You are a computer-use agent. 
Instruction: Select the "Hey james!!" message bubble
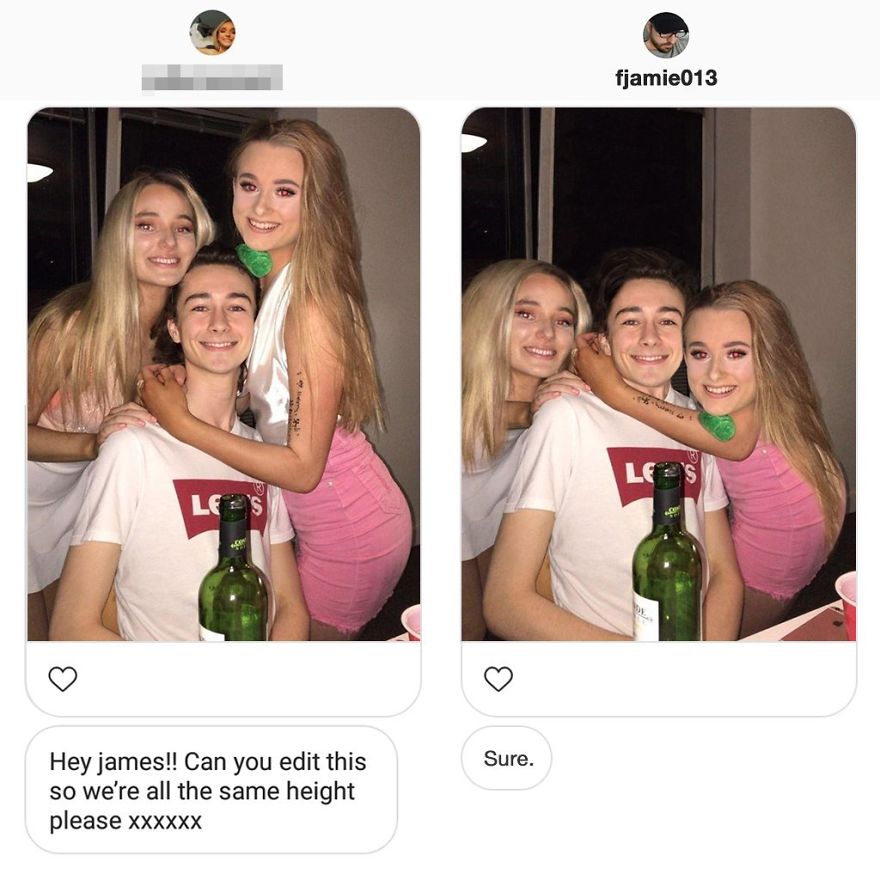click(x=212, y=790)
